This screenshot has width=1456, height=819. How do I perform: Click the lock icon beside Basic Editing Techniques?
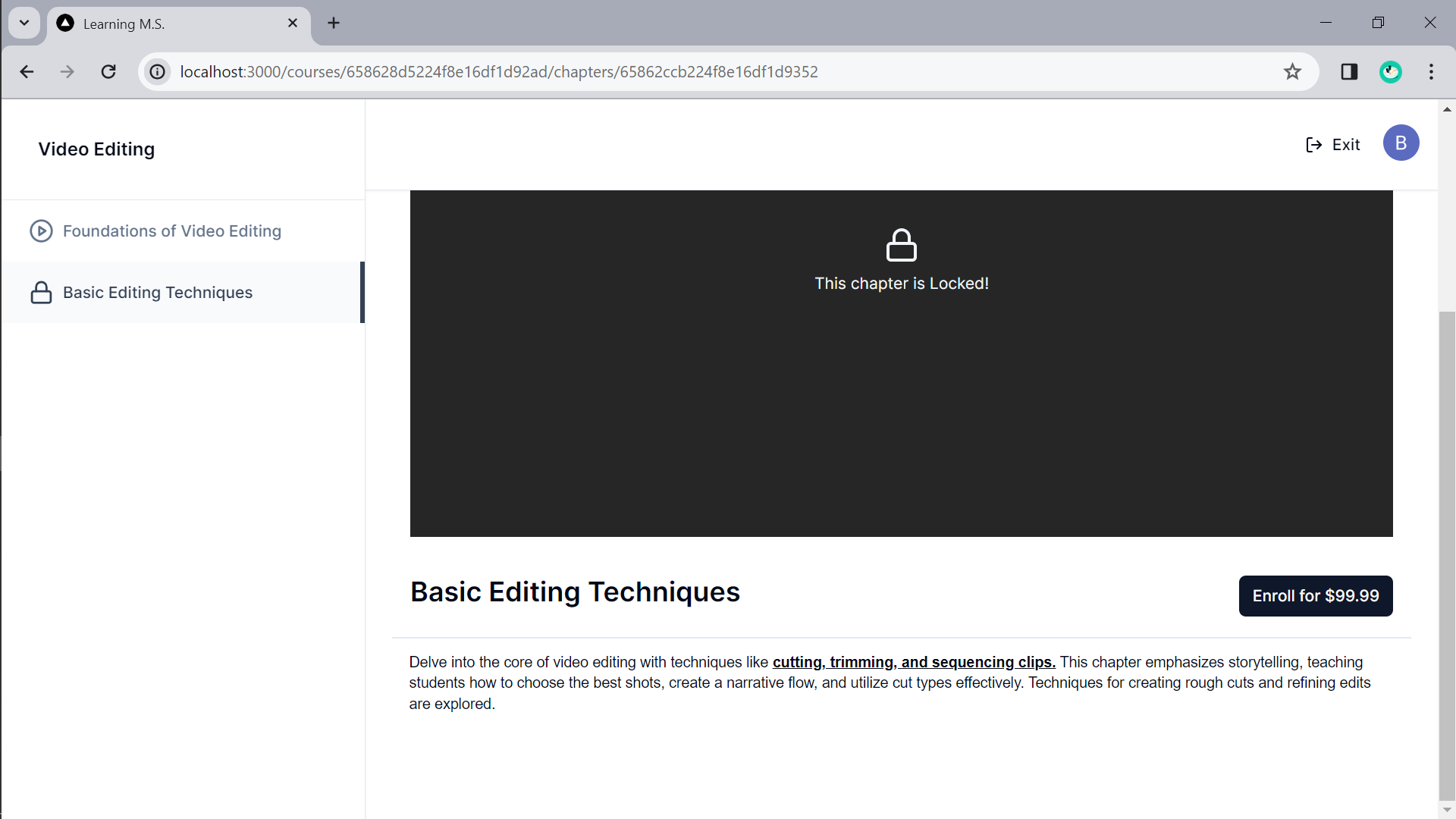click(41, 293)
